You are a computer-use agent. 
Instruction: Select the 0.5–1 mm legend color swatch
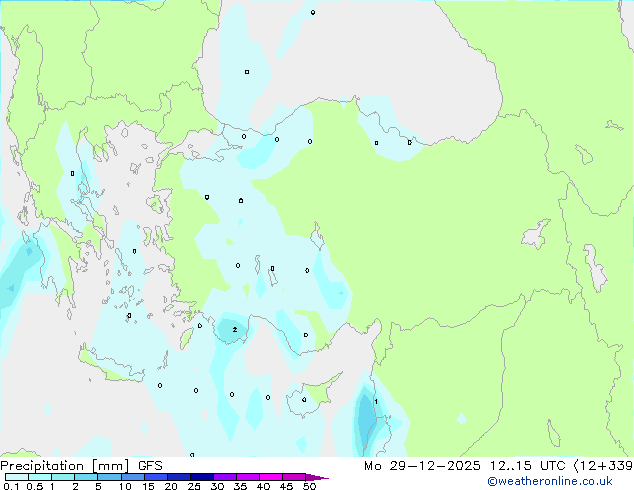(40, 477)
